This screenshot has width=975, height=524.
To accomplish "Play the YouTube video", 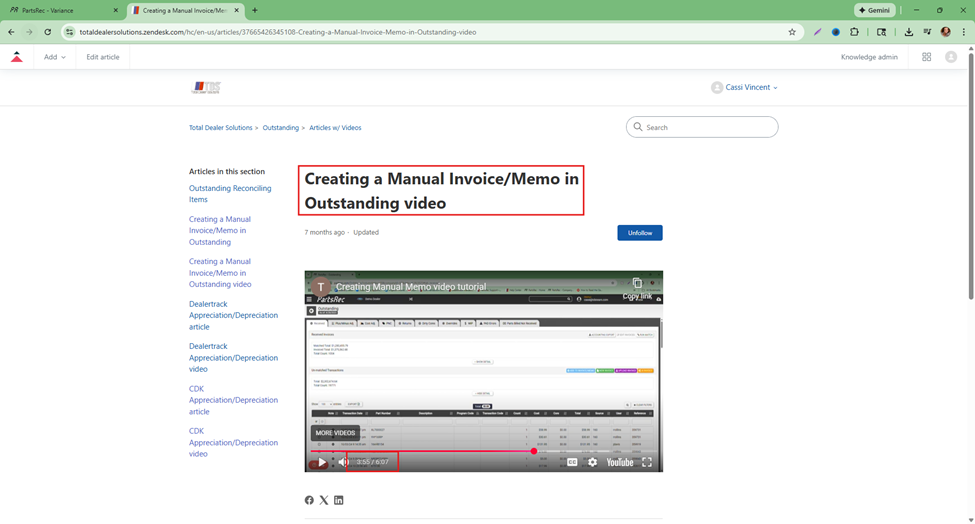I will tap(321, 462).
